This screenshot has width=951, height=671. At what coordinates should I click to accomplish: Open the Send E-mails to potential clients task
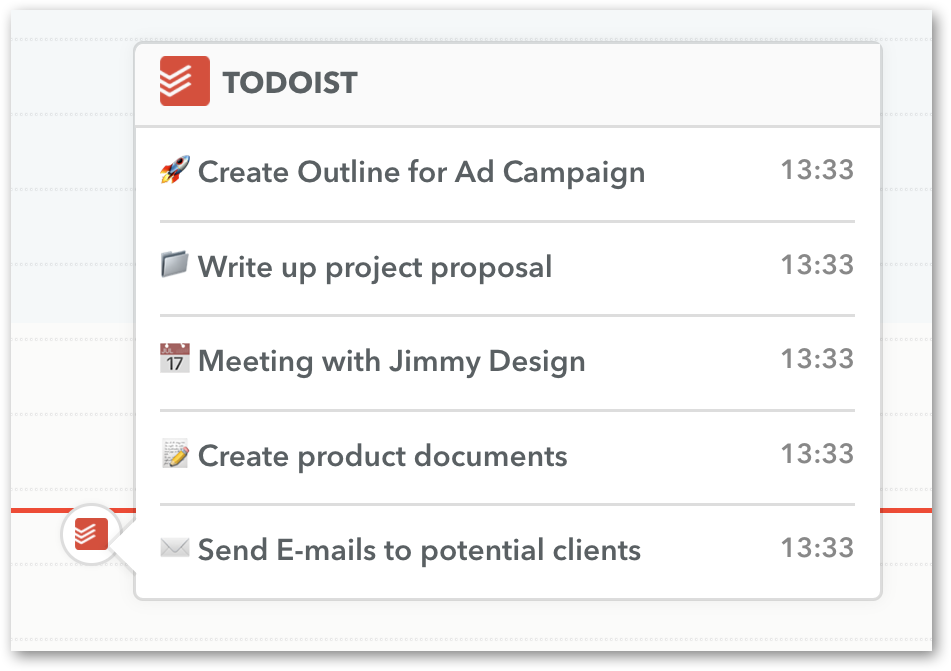[420, 548]
